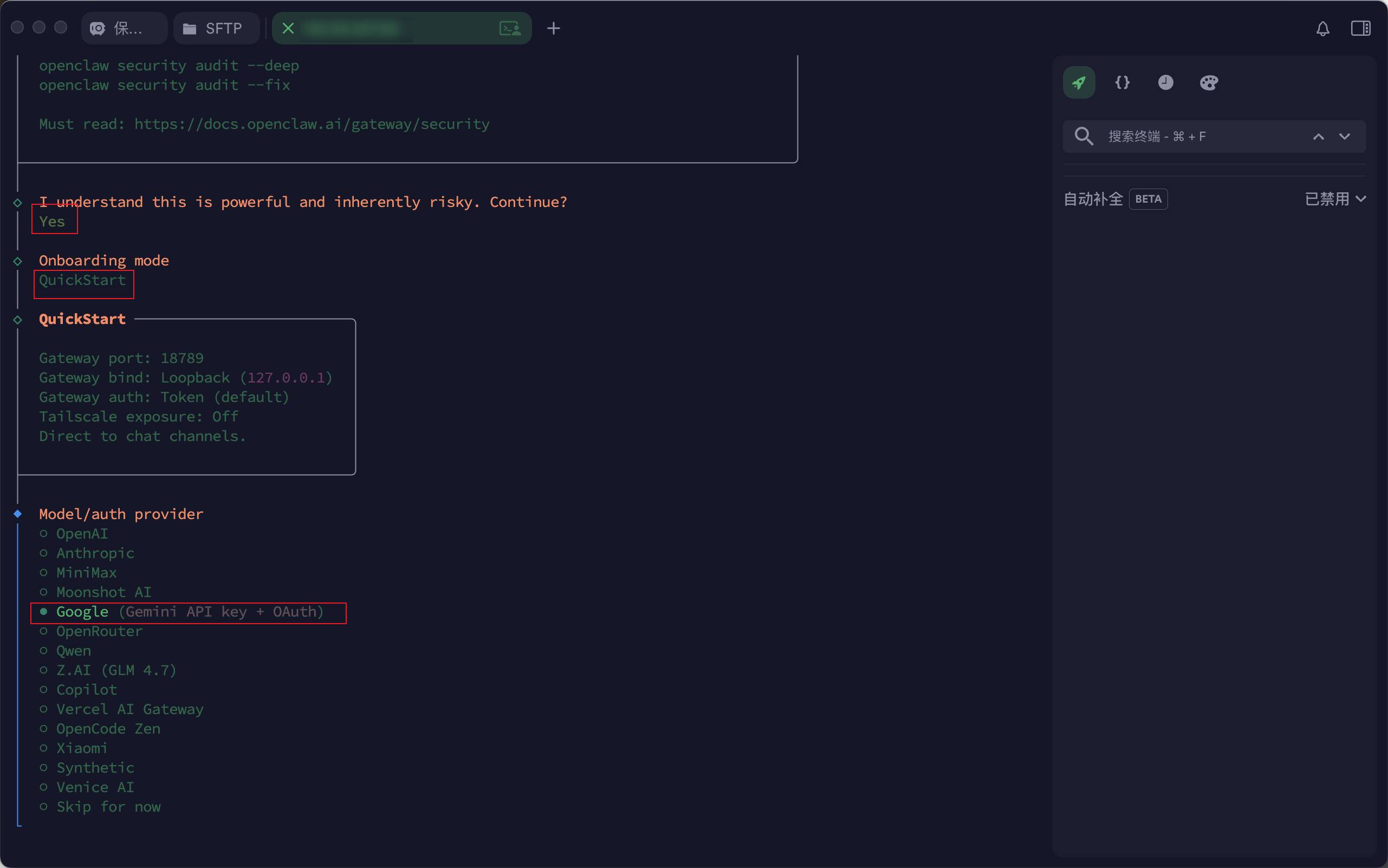1388x868 pixels.
Task: Open the rocket quick-actions panel icon
Action: coord(1079,83)
